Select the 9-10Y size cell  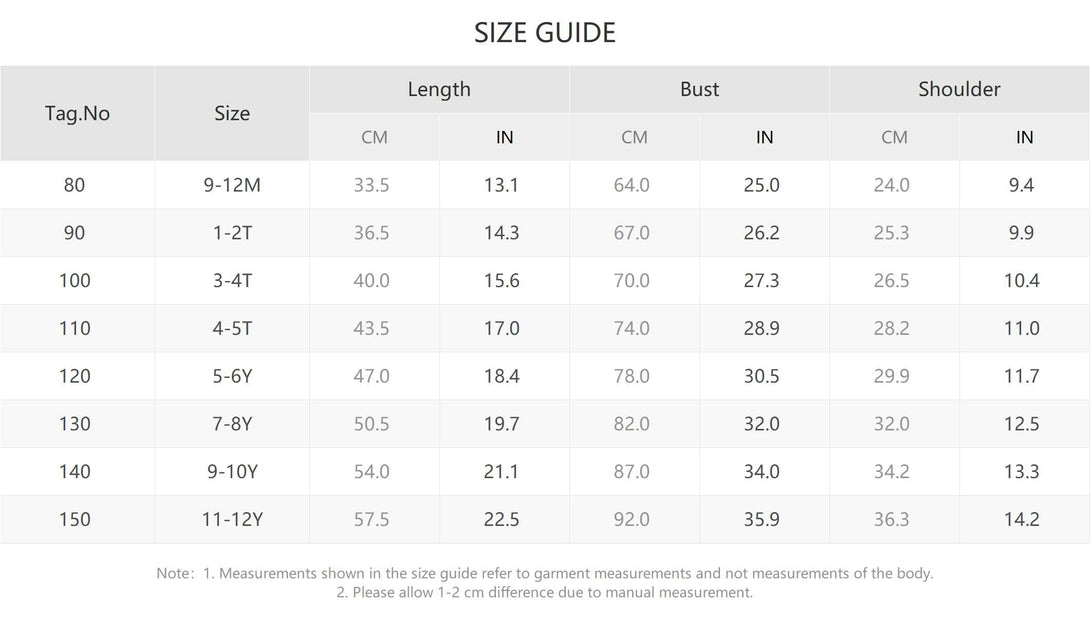point(232,472)
